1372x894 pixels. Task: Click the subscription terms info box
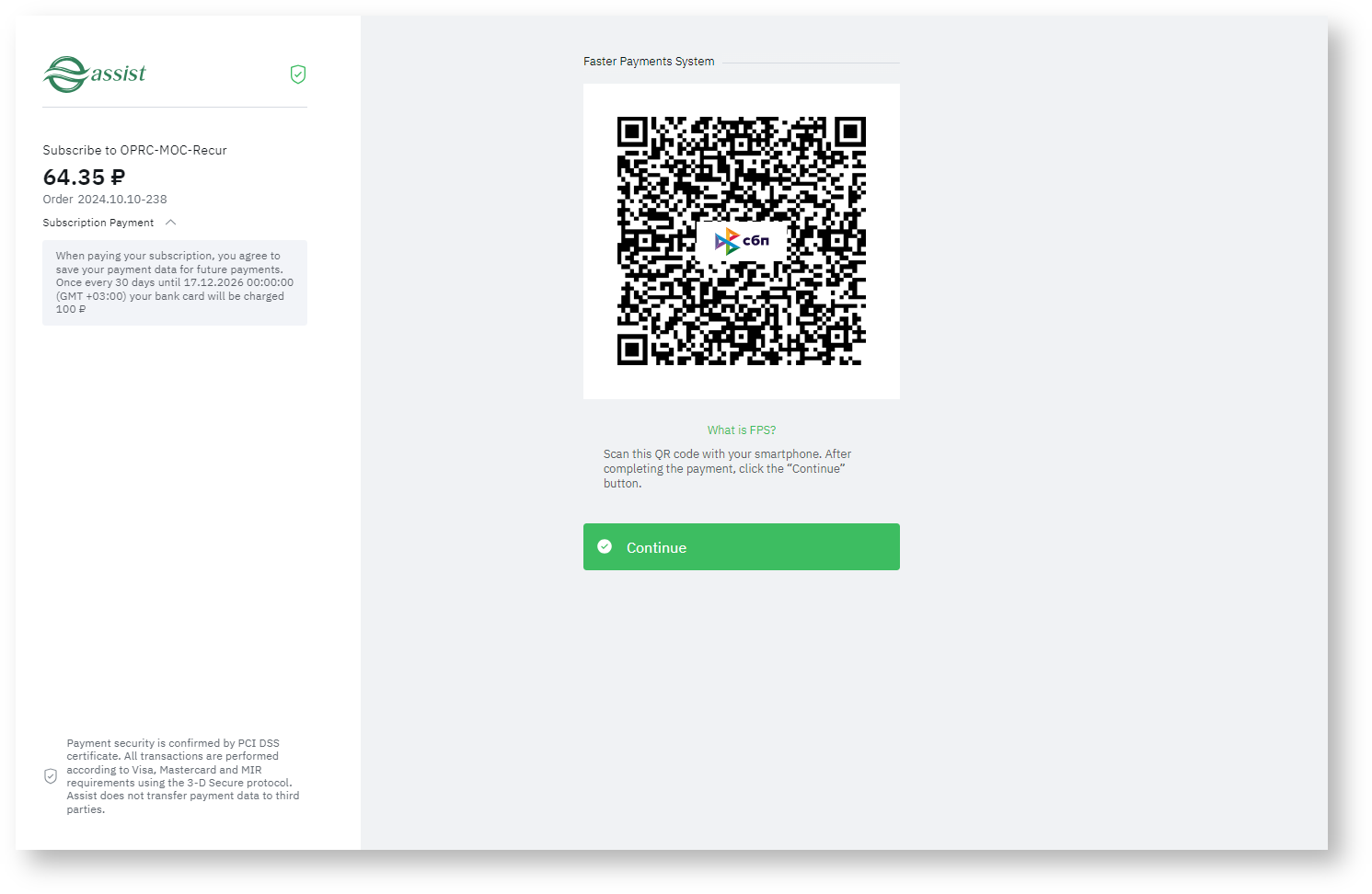[x=175, y=282]
